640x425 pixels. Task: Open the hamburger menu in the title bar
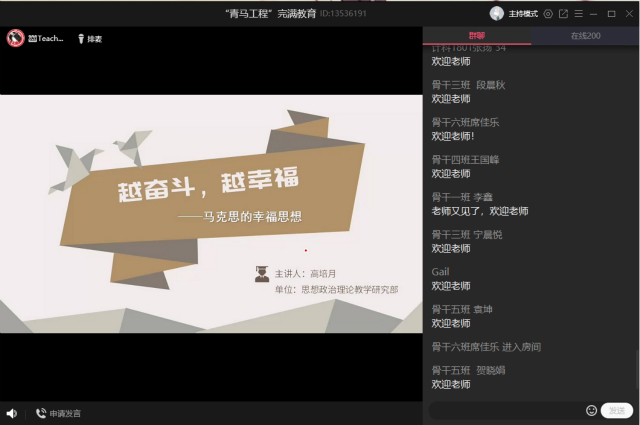[578, 14]
